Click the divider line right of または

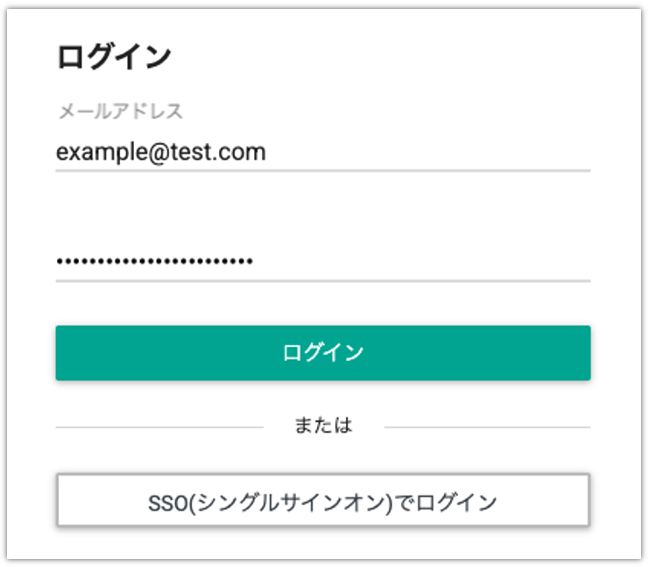[x=487, y=427]
